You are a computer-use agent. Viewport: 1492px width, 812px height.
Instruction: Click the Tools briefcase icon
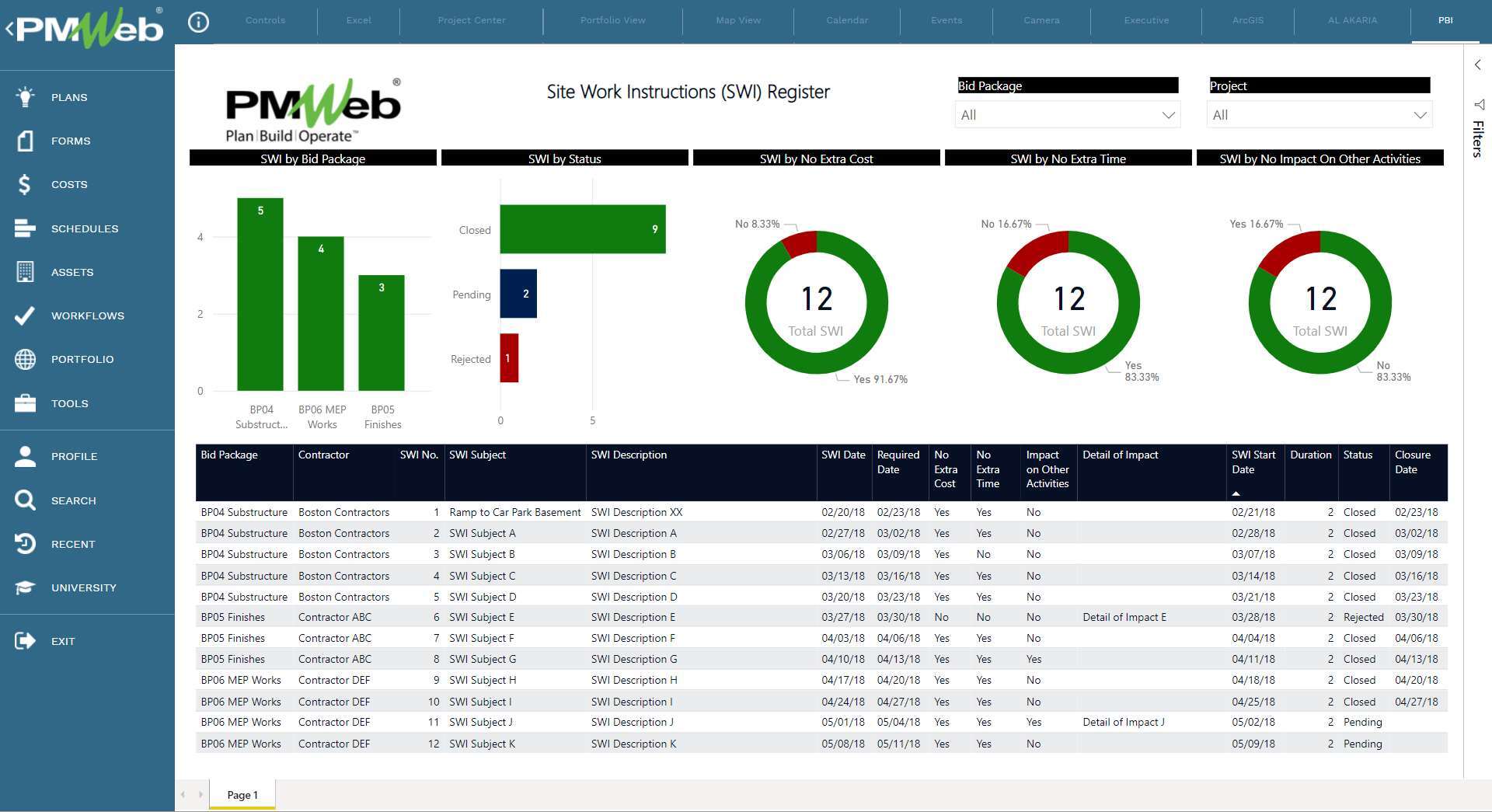point(25,403)
